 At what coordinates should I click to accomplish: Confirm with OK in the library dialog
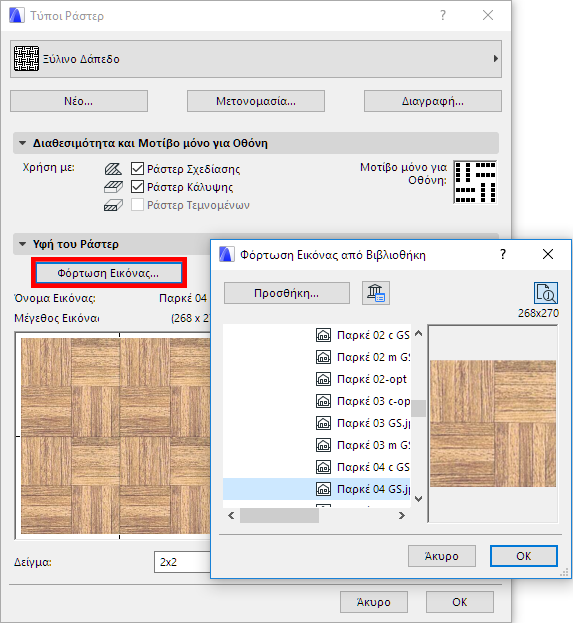(x=523, y=556)
